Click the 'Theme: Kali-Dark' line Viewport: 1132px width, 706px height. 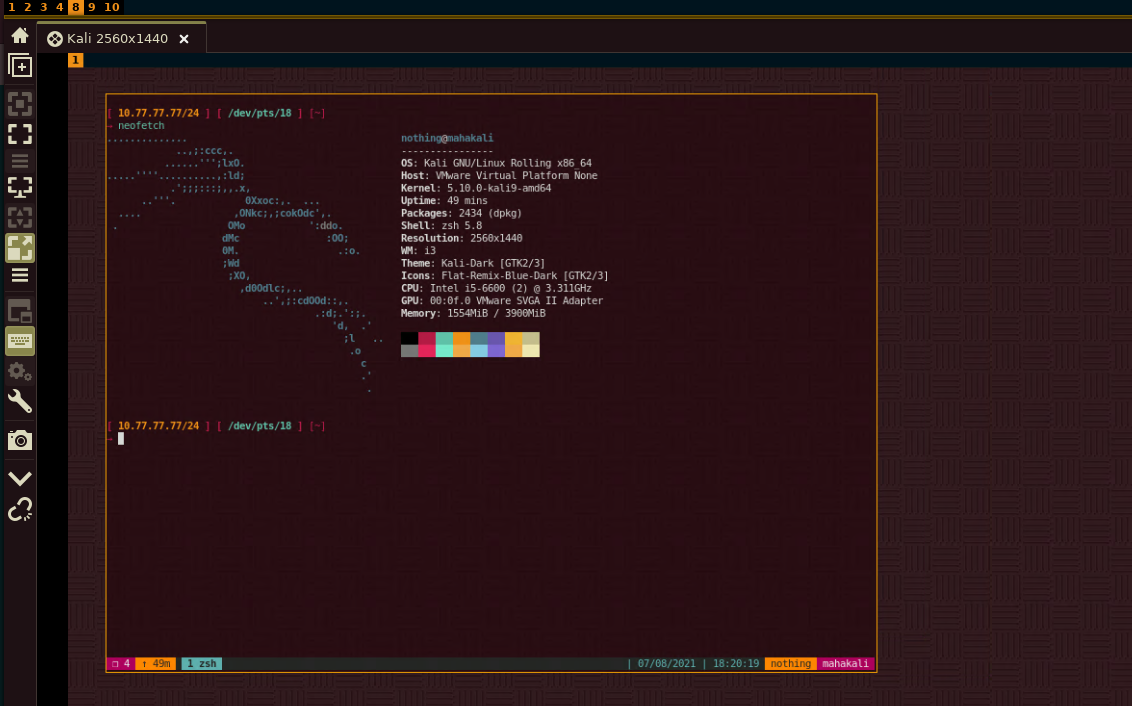point(473,263)
